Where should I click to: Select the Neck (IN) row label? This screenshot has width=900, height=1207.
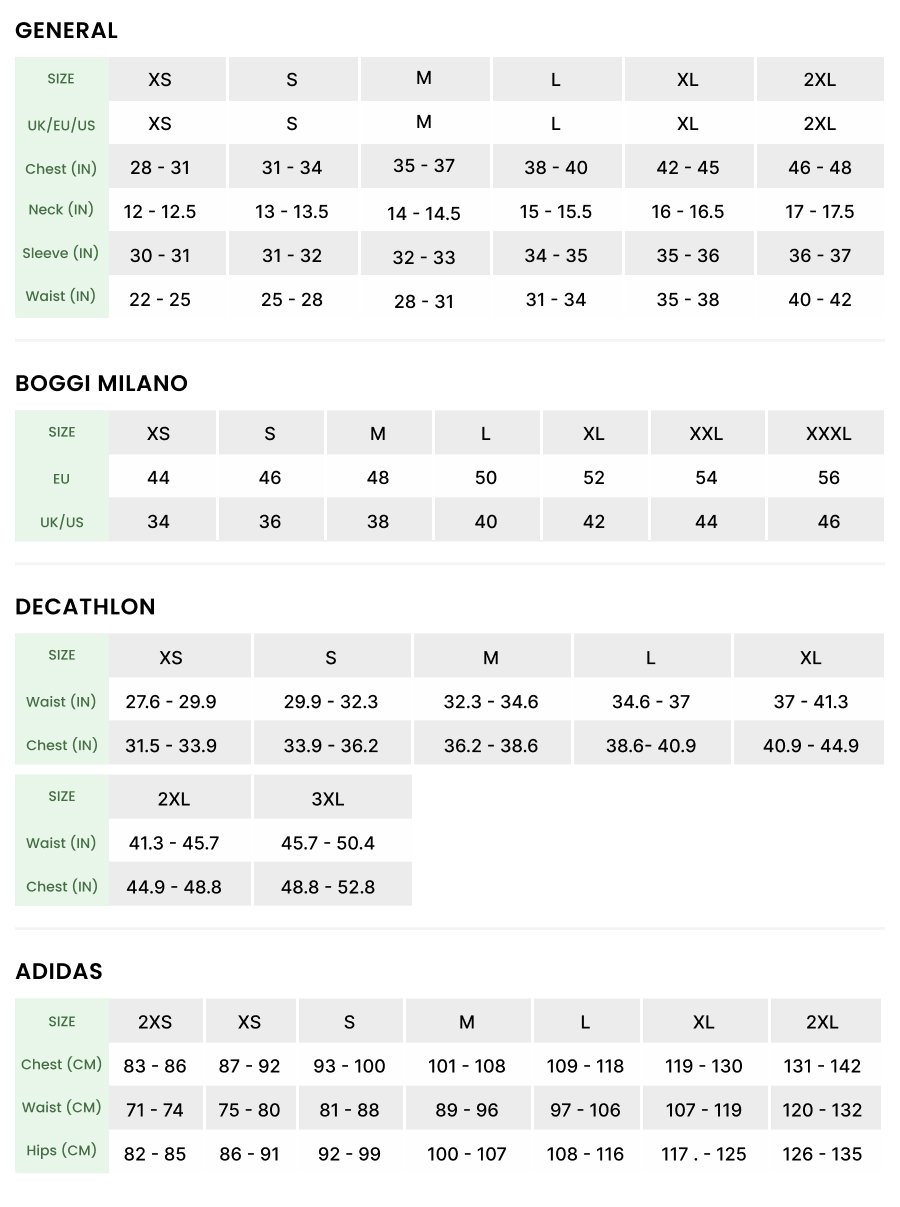click(61, 210)
